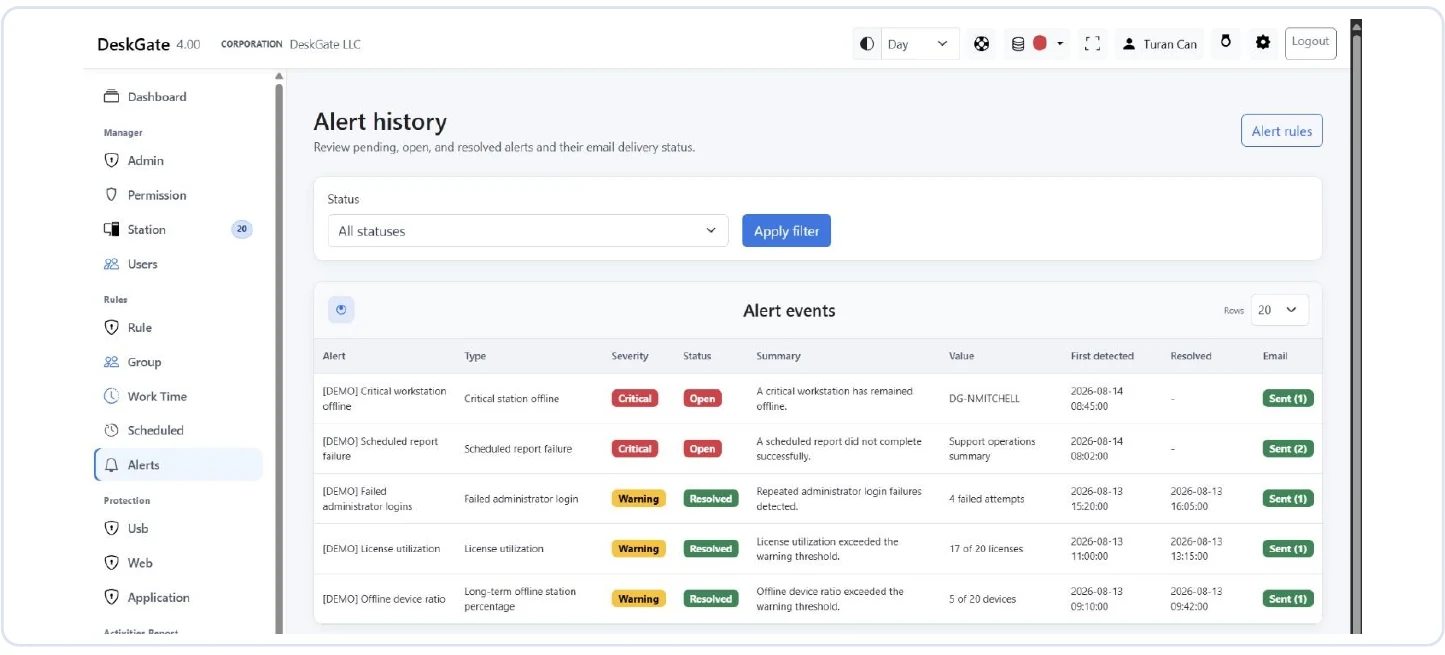Click the Station devices icon
The width and height of the screenshot is (1445, 655).
coord(112,229)
